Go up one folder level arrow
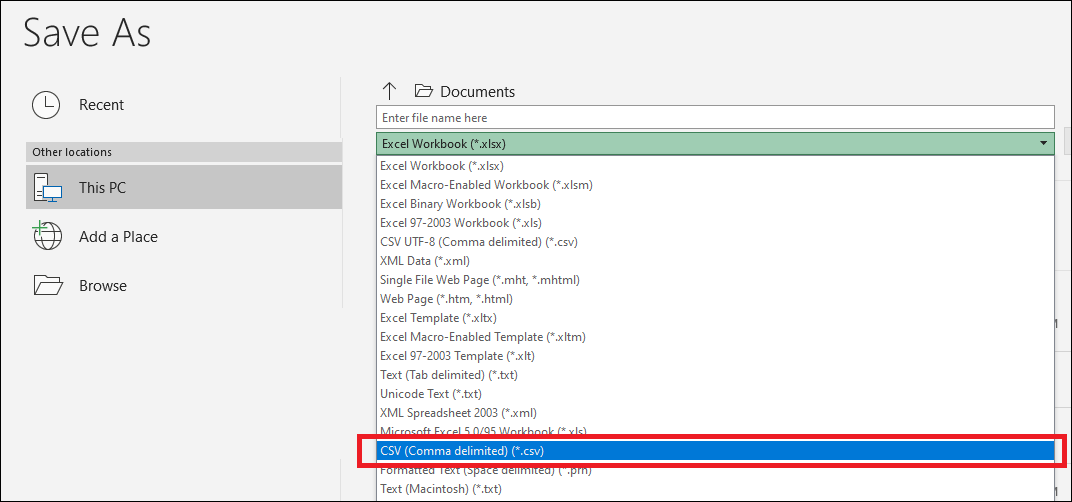The width and height of the screenshot is (1072, 502). coord(389,91)
